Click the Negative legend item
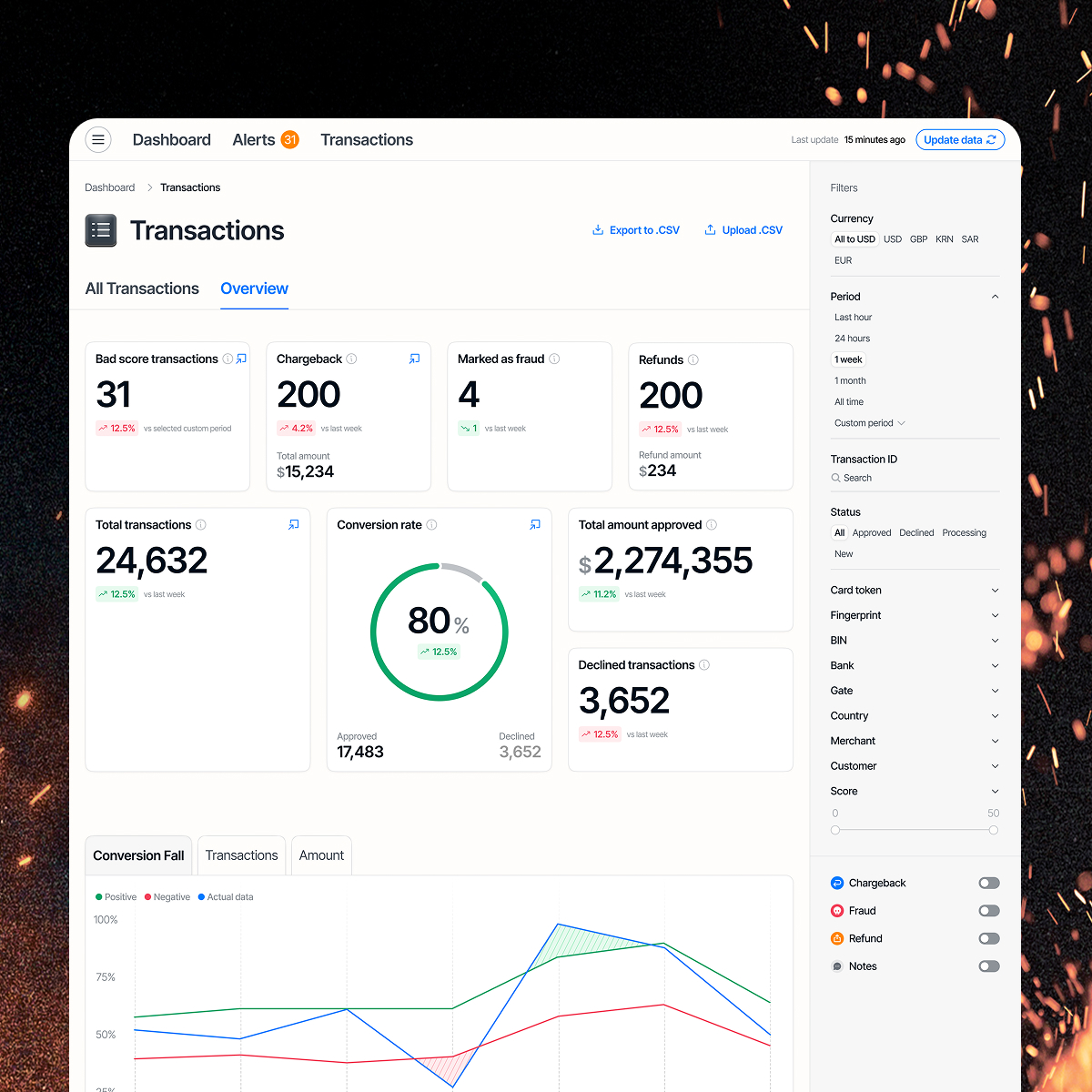This screenshot has width=1092, height=1092. pyautogui.click(x=167, y=896)
